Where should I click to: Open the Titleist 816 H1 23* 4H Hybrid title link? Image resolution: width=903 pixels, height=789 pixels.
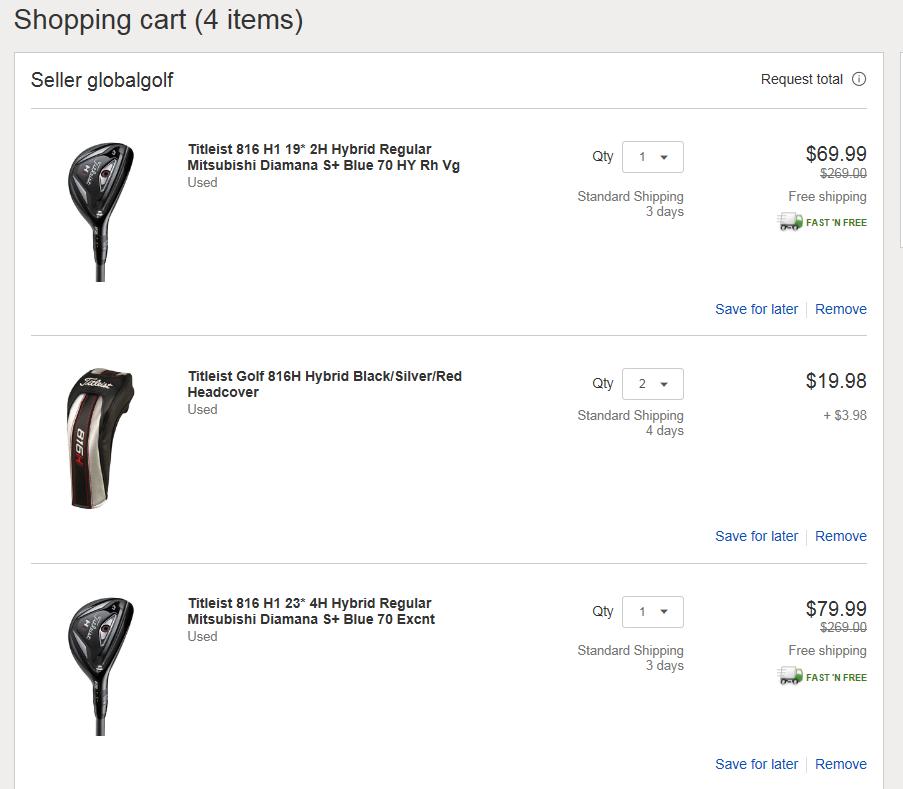point(311,612)
